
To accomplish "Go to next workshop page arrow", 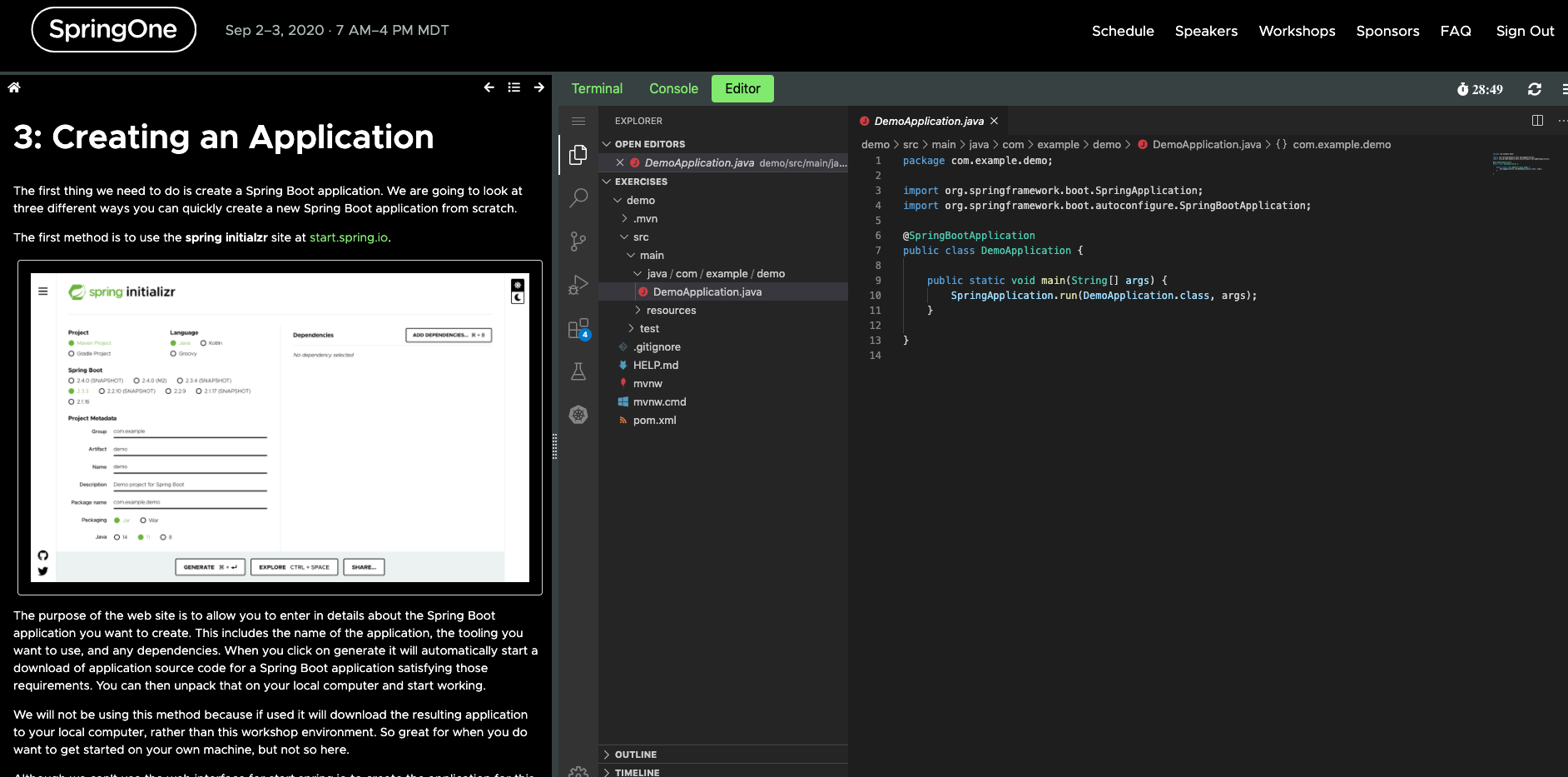I will (539, 87).
